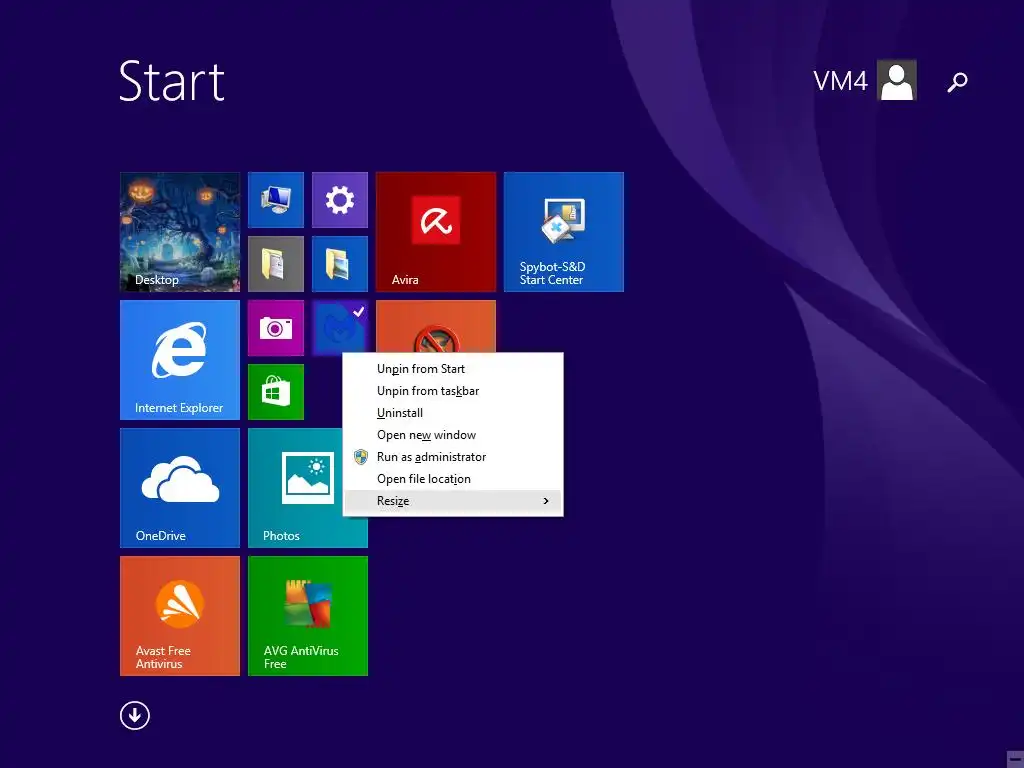Select Open file location

(453, 479)
